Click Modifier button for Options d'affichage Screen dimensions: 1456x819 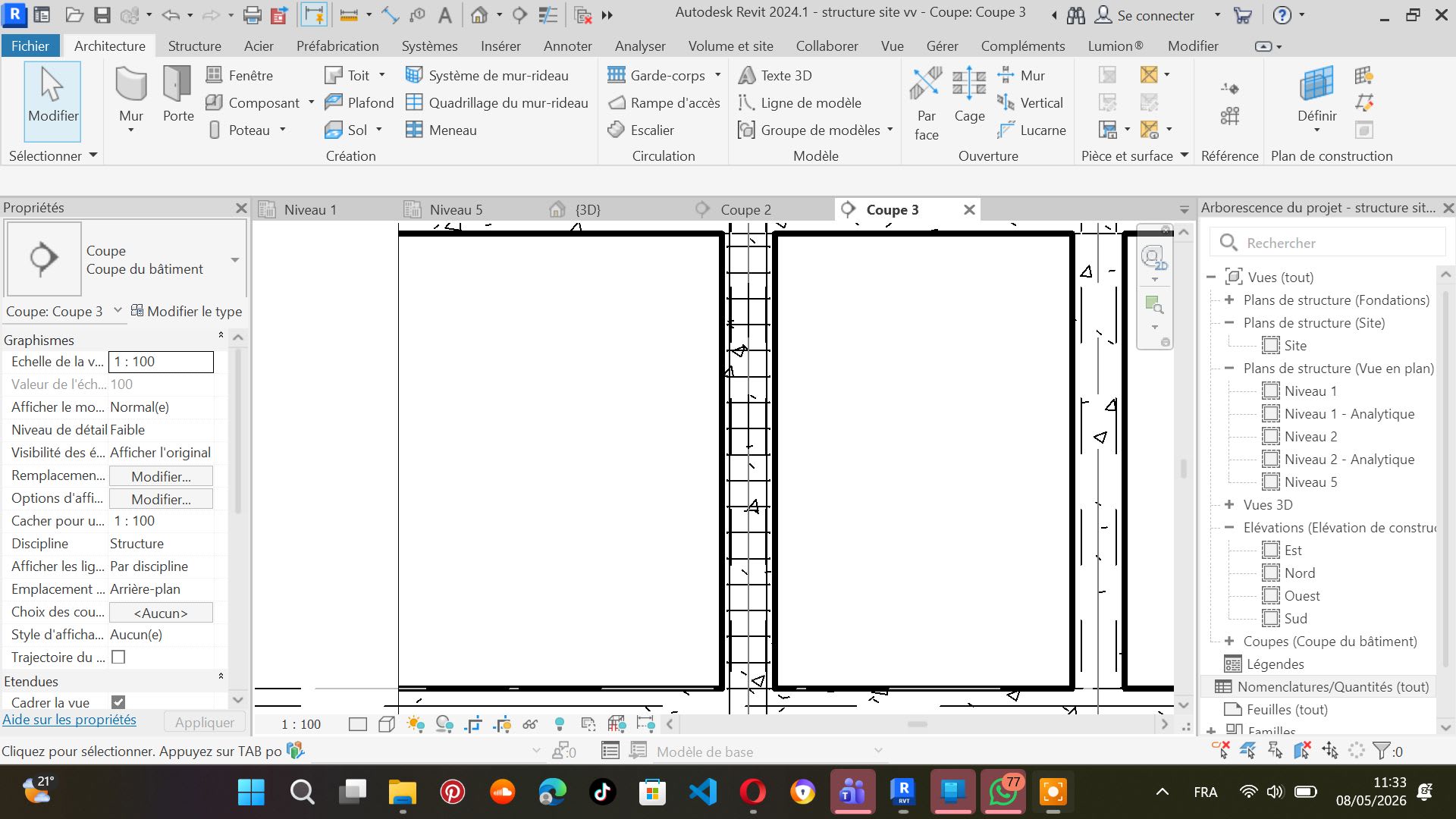161,499
